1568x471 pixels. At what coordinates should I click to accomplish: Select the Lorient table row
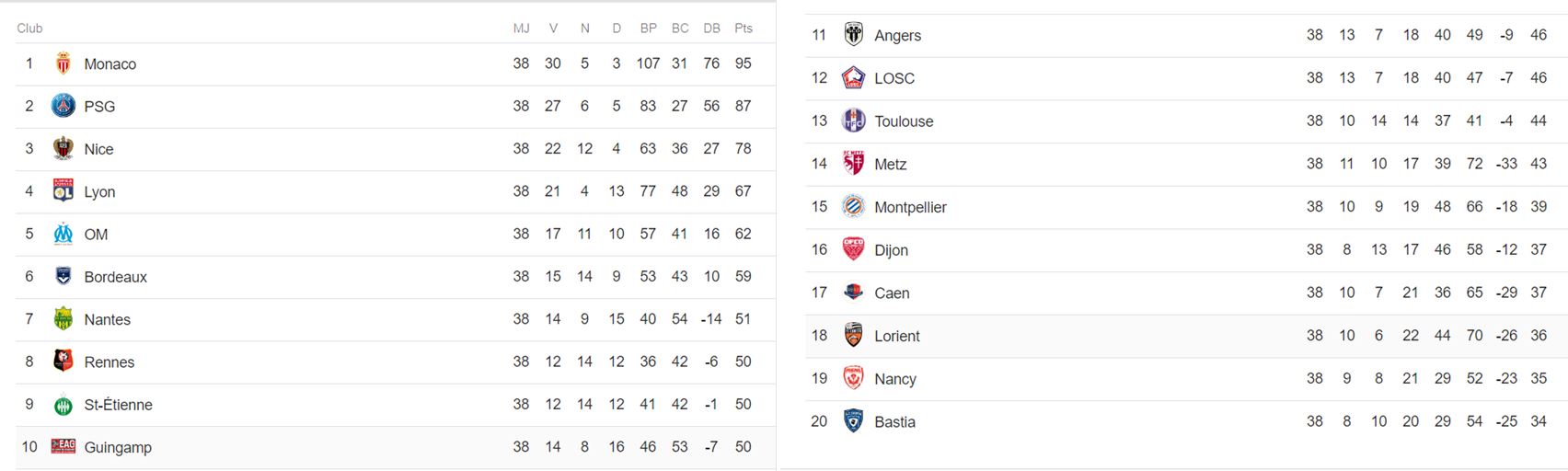pyautogui.click(x=1186, y=336)
